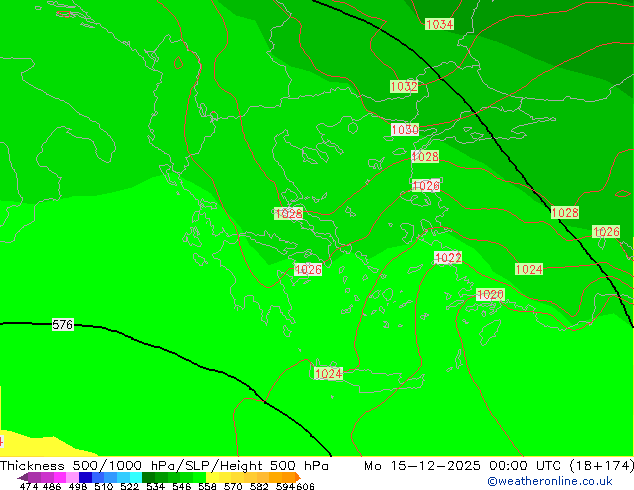The image size is (634, 490).
Task: Click the legend value 570
Action: click(x=233, y=486)
